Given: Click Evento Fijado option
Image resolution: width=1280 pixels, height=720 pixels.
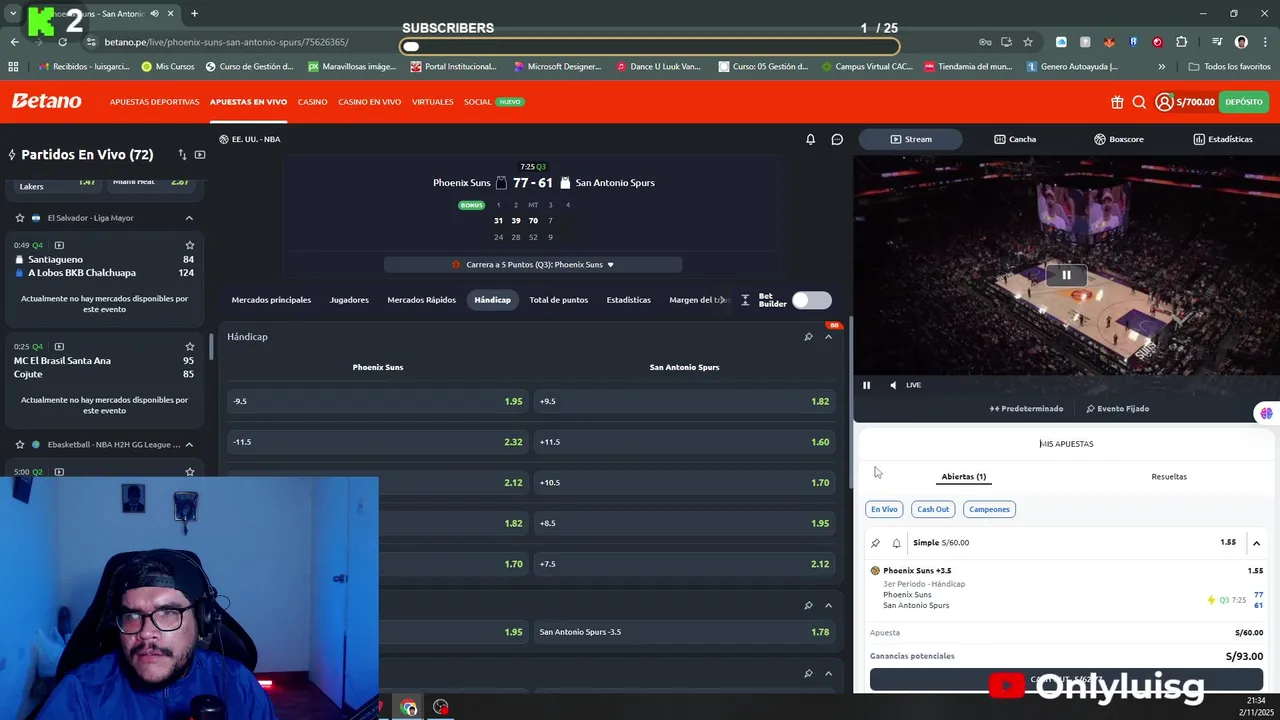Looking at the screenshot, I should pos(1118,409).
